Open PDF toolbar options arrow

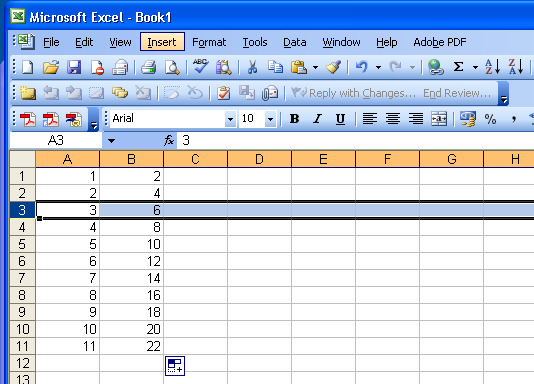pyautogui.click(x=94, y=119)
